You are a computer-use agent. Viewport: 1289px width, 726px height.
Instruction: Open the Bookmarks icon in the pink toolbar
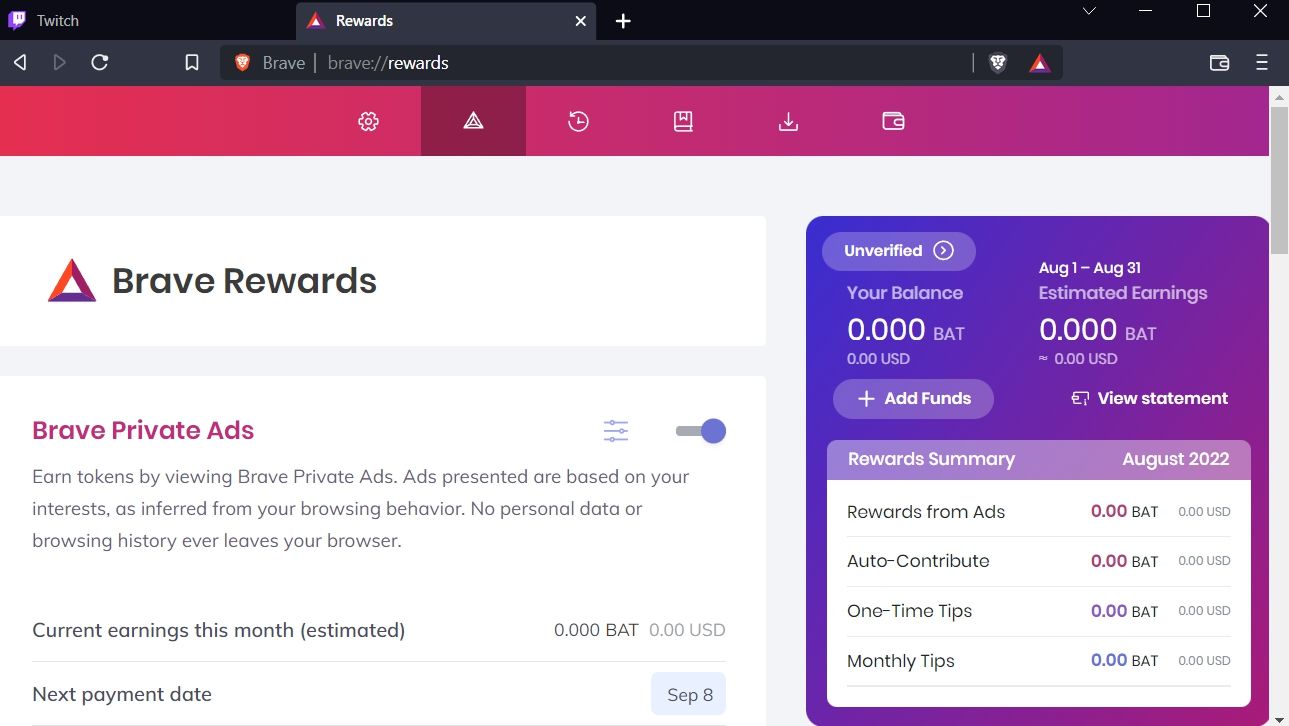tap(683, 121)
